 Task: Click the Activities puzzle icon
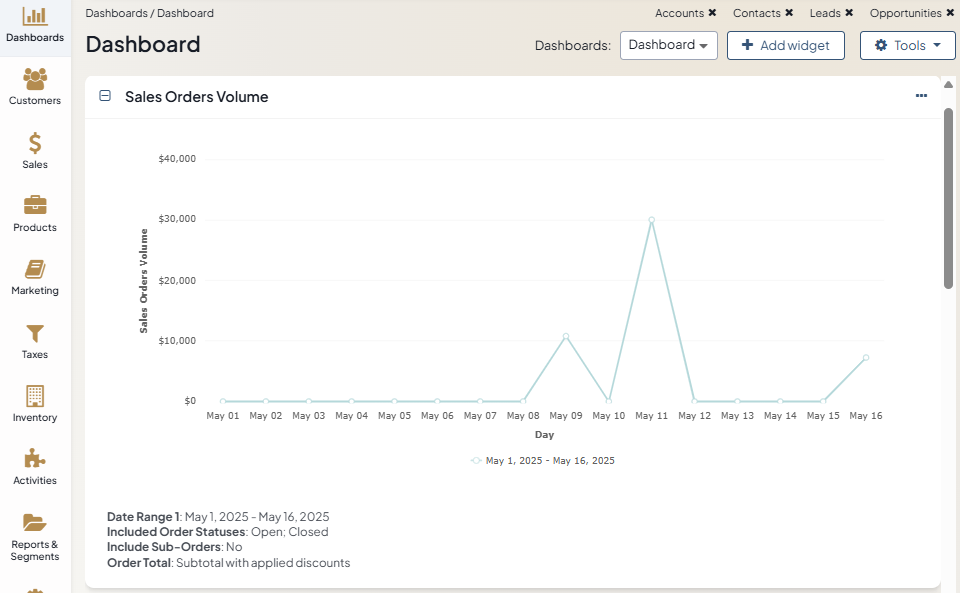pyautogui.click(x=35, y=459)
